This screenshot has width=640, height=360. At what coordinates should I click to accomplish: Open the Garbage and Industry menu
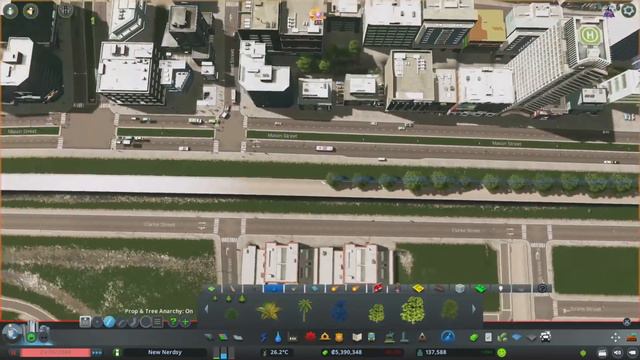tap(293, 337)
